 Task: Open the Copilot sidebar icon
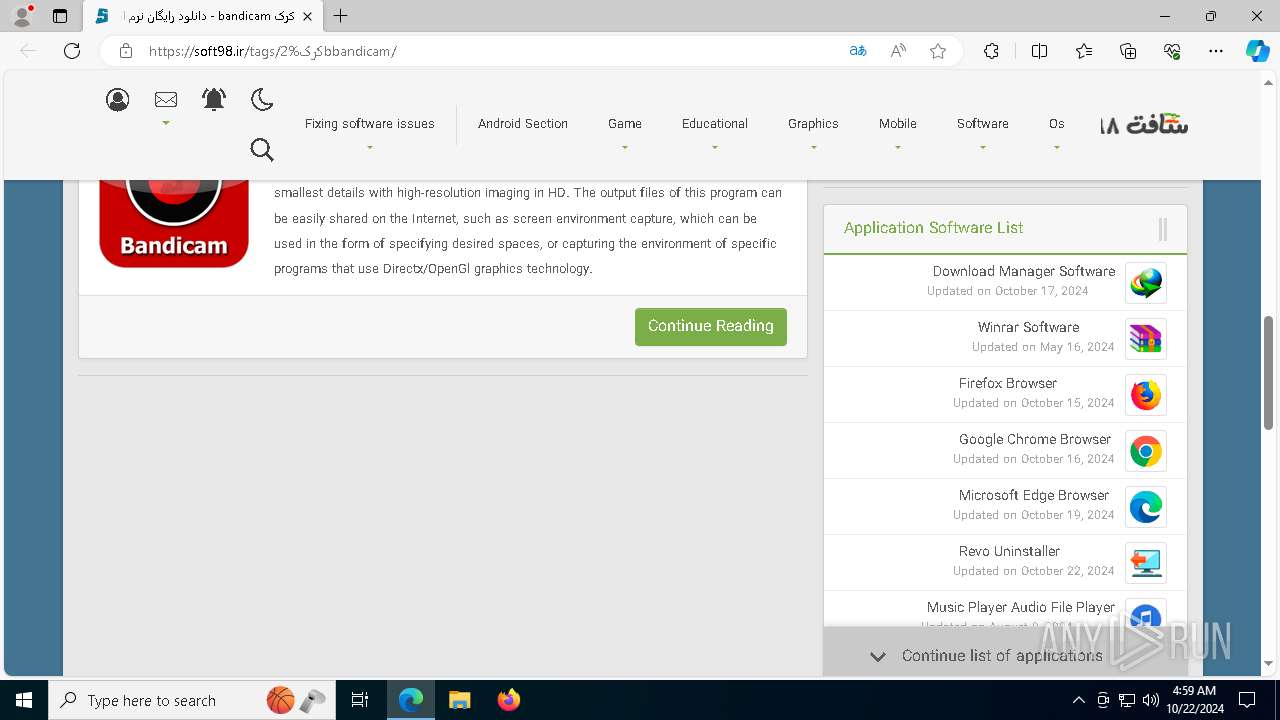(1258, 51)
